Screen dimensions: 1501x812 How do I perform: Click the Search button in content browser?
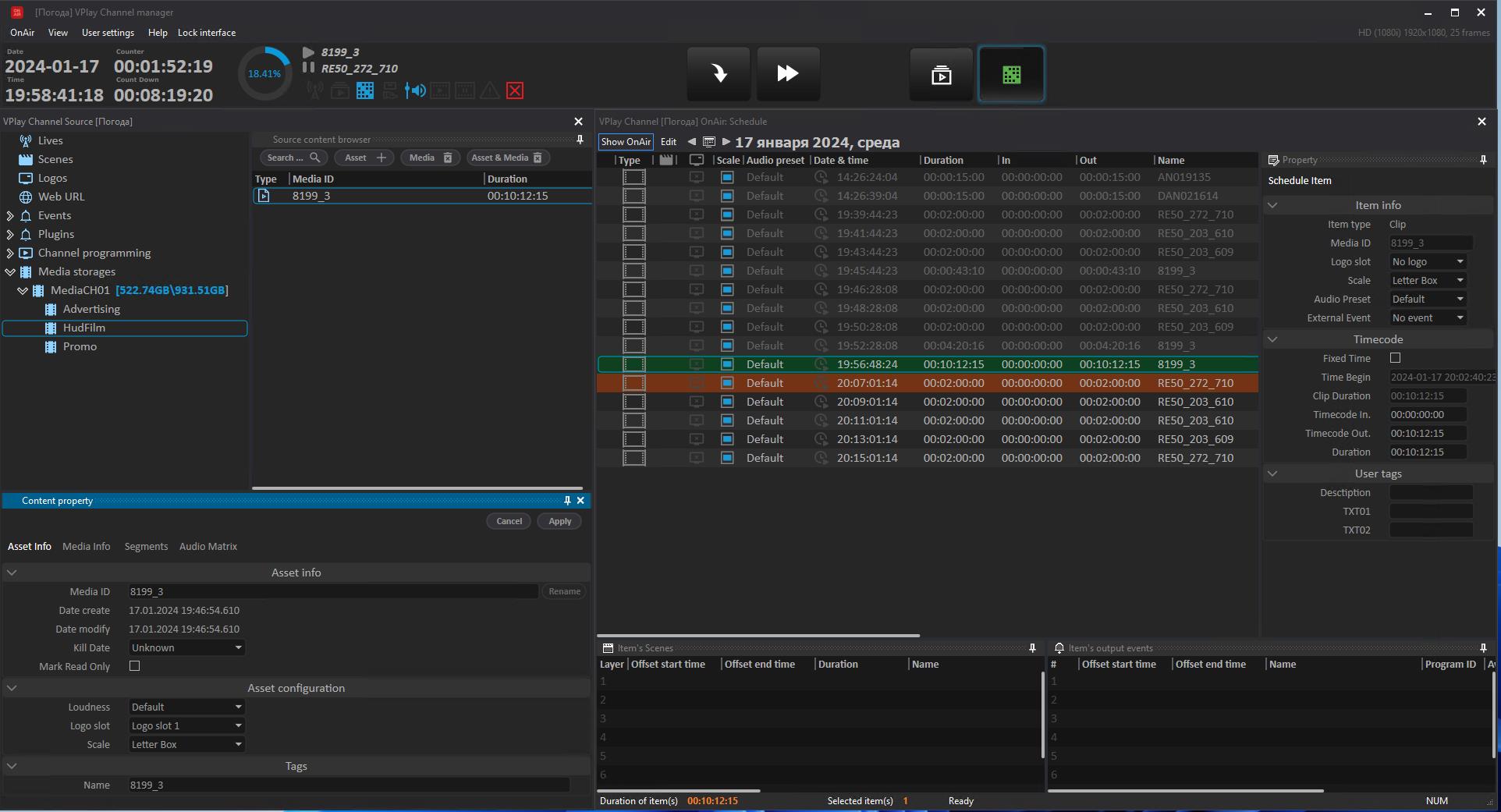pos(293,158)
